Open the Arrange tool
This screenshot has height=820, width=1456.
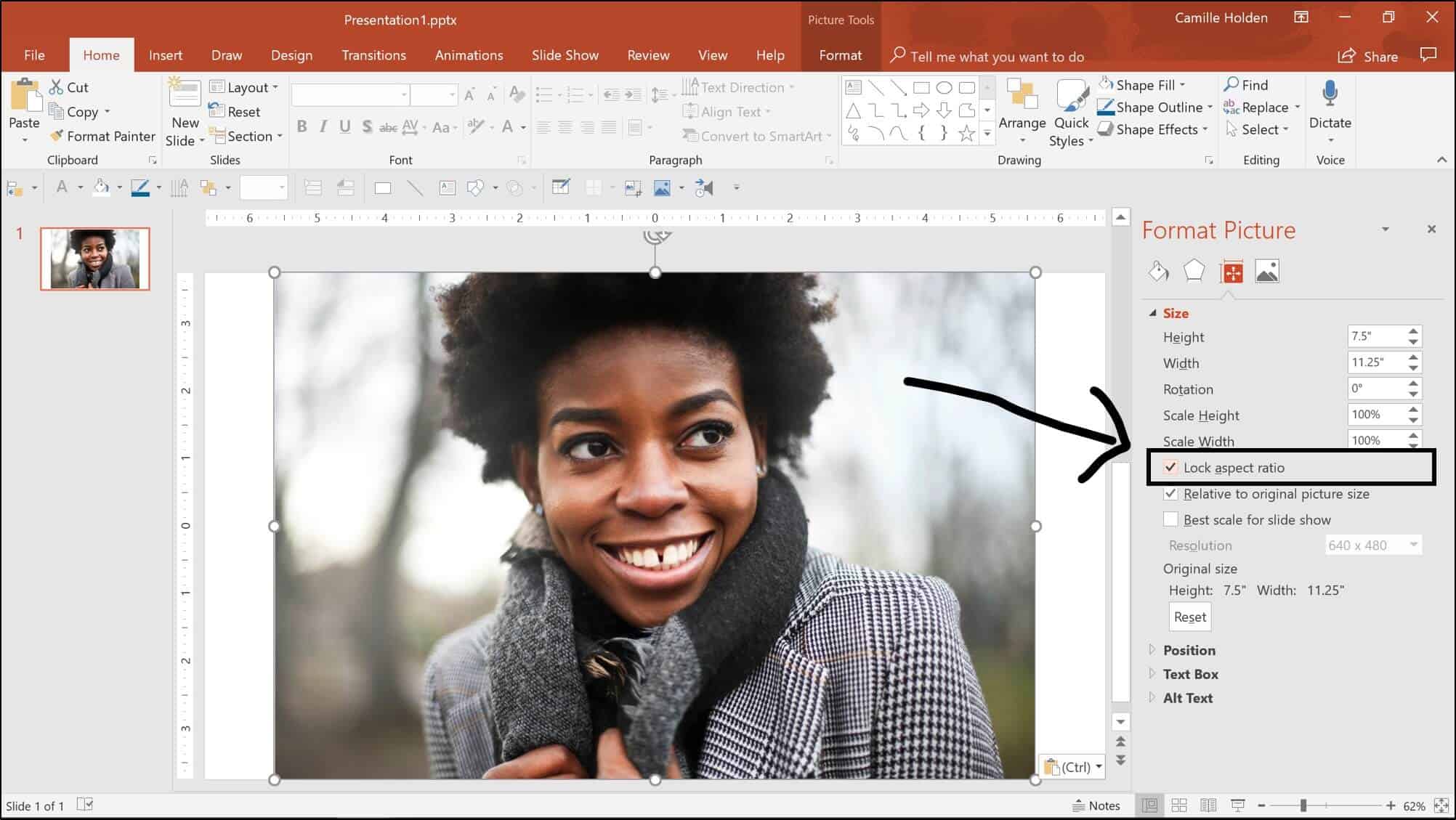(x=1022, y=110)
